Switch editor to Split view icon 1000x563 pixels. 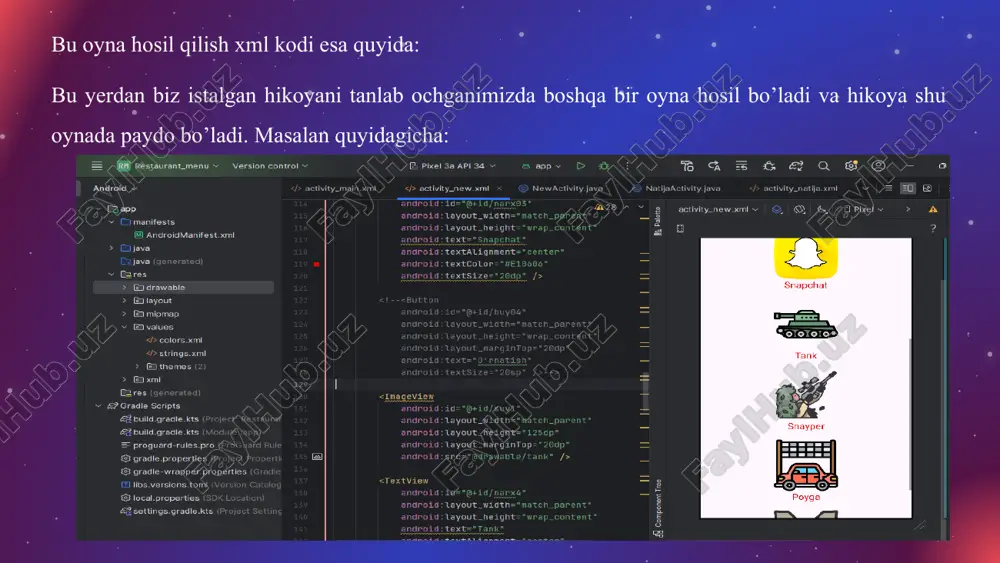point(908,188)
